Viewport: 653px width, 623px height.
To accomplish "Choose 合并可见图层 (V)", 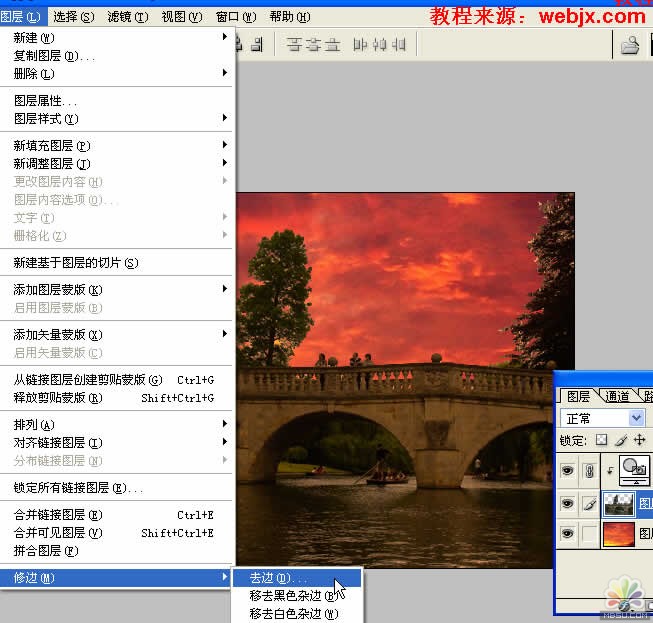I will click(x=116, y=533).
